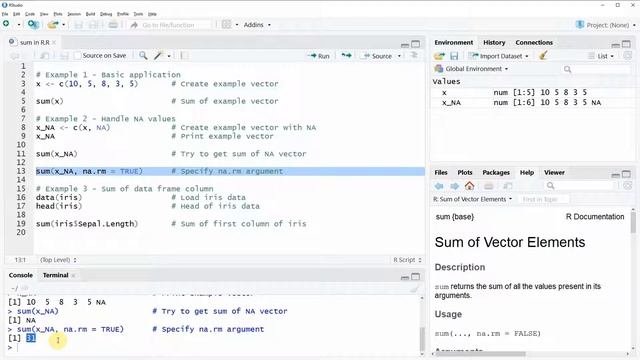Screen dimensions: 640x360
Task: Click the Open File folder icon
Action: coord(53,24)
